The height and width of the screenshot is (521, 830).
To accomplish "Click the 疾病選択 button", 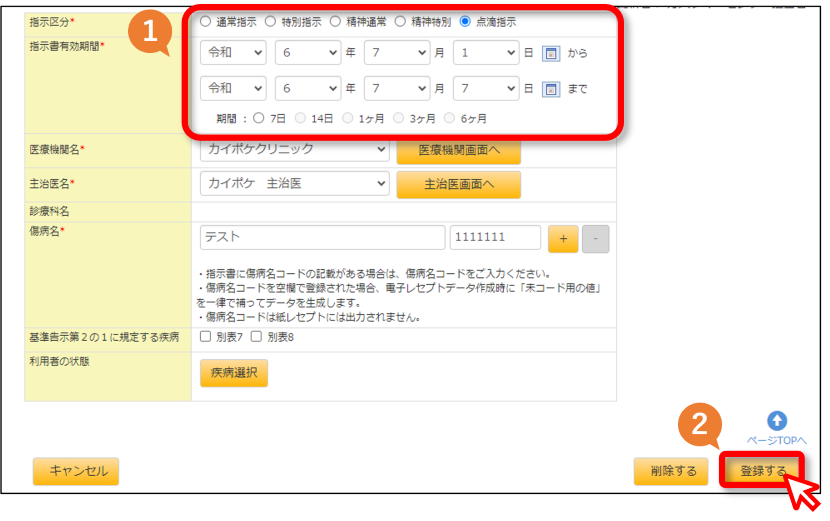I will pos(234,373).
